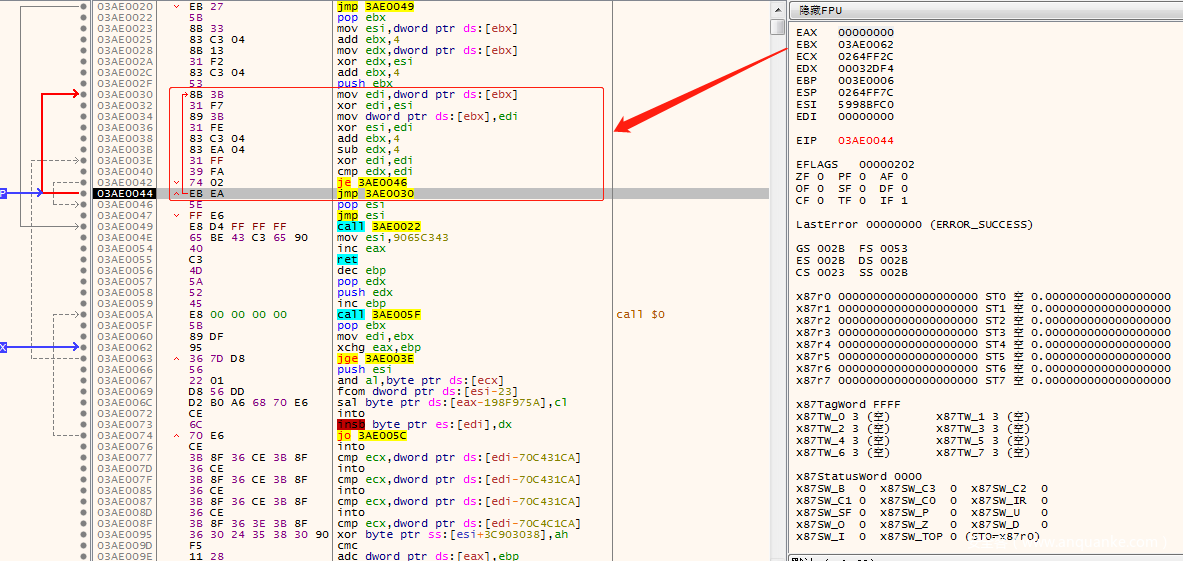This screenshot has height=561, width=1183.
Task: Click breakpoint dot at address 03AE0055
Action: point(83,259)
